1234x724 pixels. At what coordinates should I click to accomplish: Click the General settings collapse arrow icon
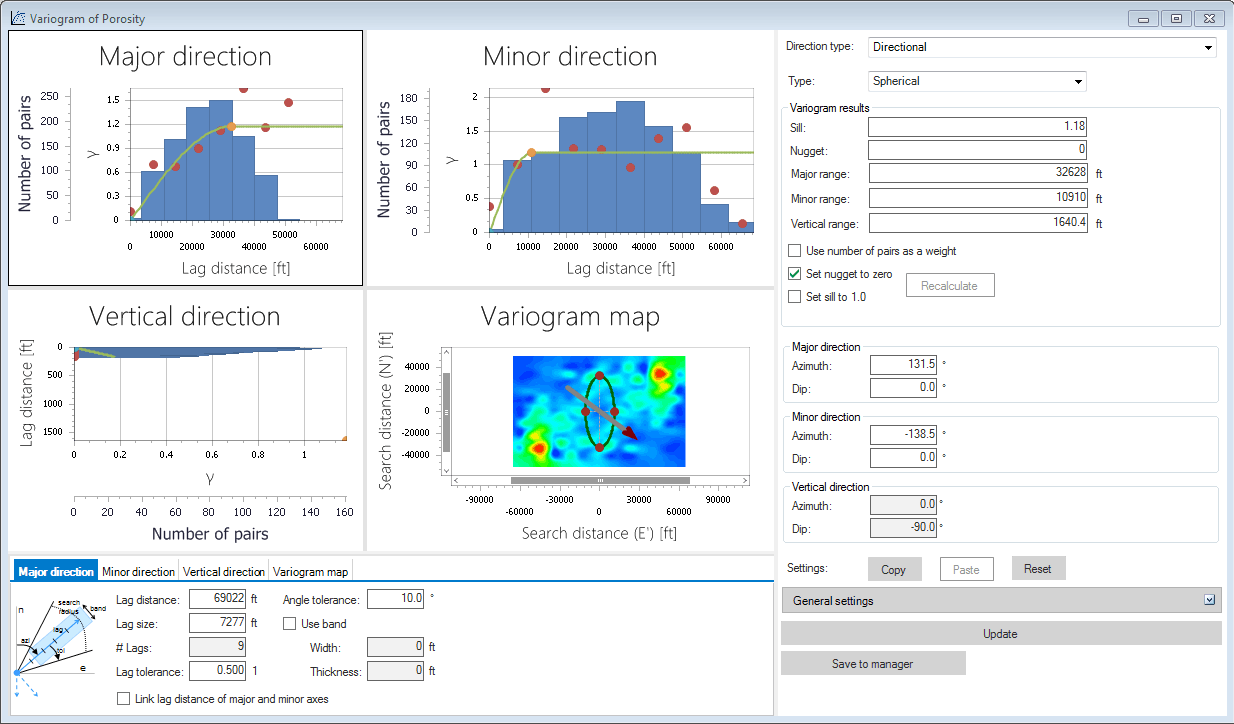(1209, 600)
